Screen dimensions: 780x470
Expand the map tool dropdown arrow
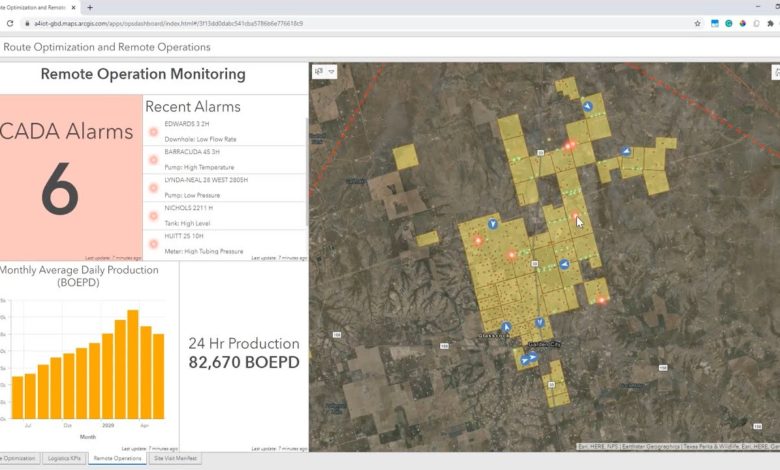332,71
